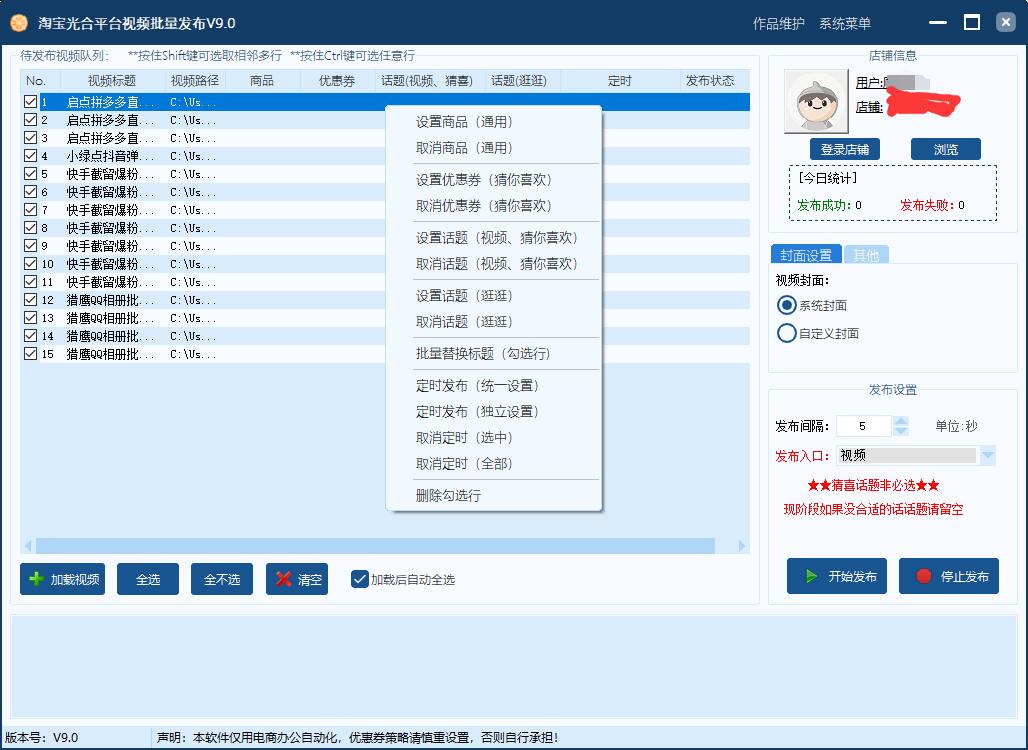Toggle the checkbox for video row 15

pyautogui.click(x=30, y=353)
